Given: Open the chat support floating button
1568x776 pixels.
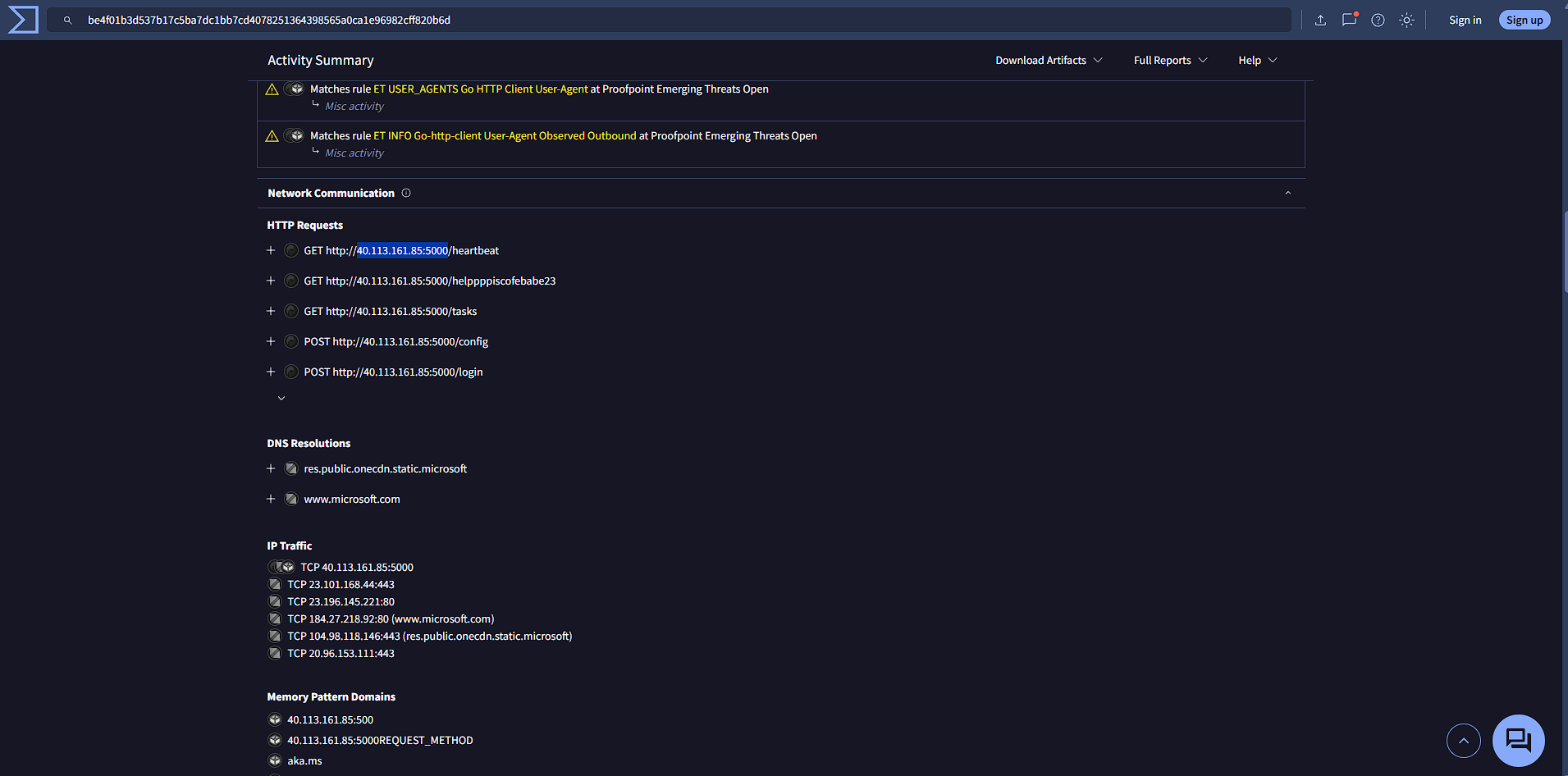Looking at the screenshot, I should point(1518,740).
